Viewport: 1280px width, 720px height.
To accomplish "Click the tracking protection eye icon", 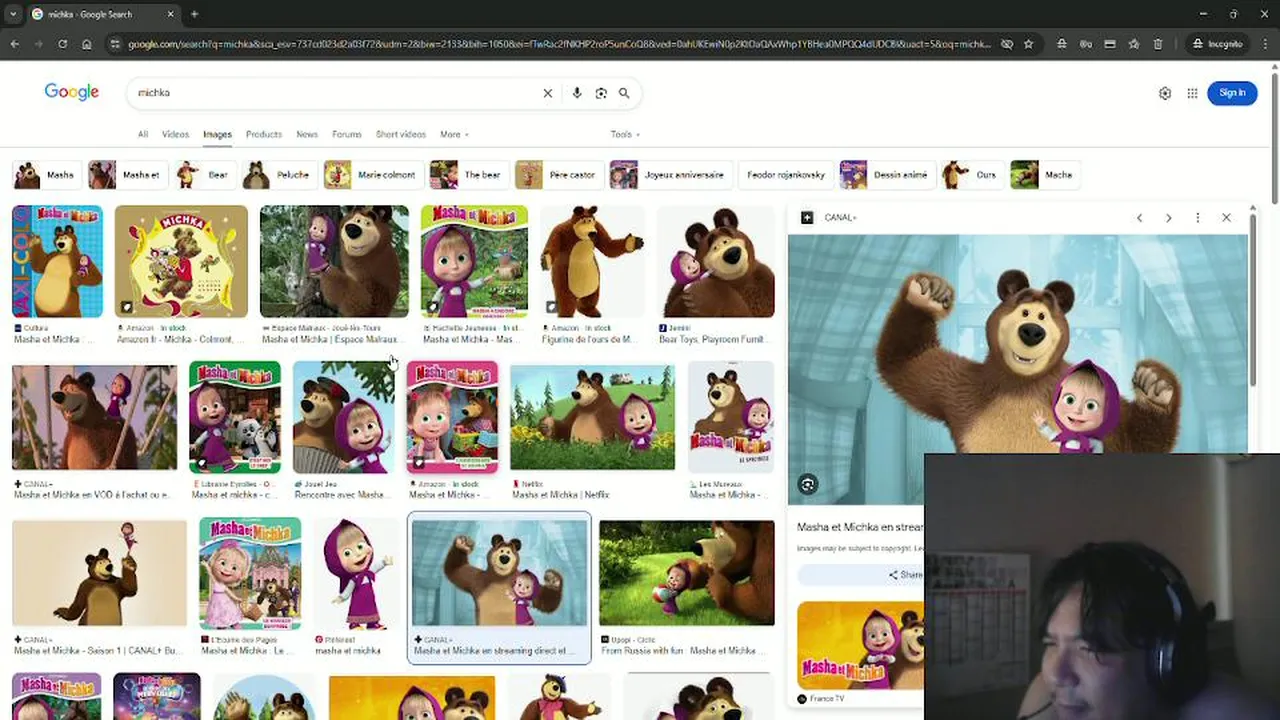I will (1007, 44).
